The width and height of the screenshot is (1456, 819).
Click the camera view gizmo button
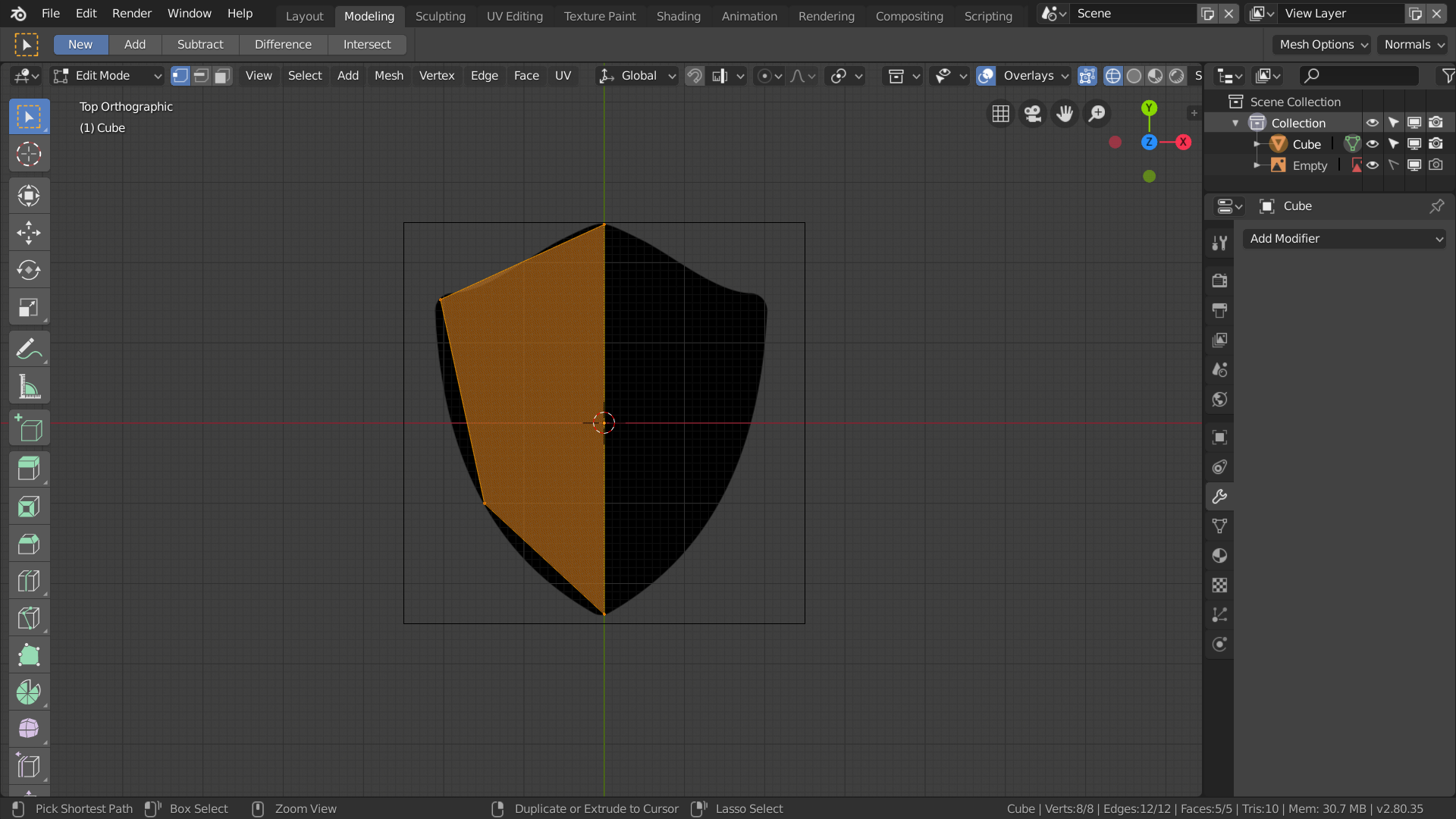[1033, 114]
